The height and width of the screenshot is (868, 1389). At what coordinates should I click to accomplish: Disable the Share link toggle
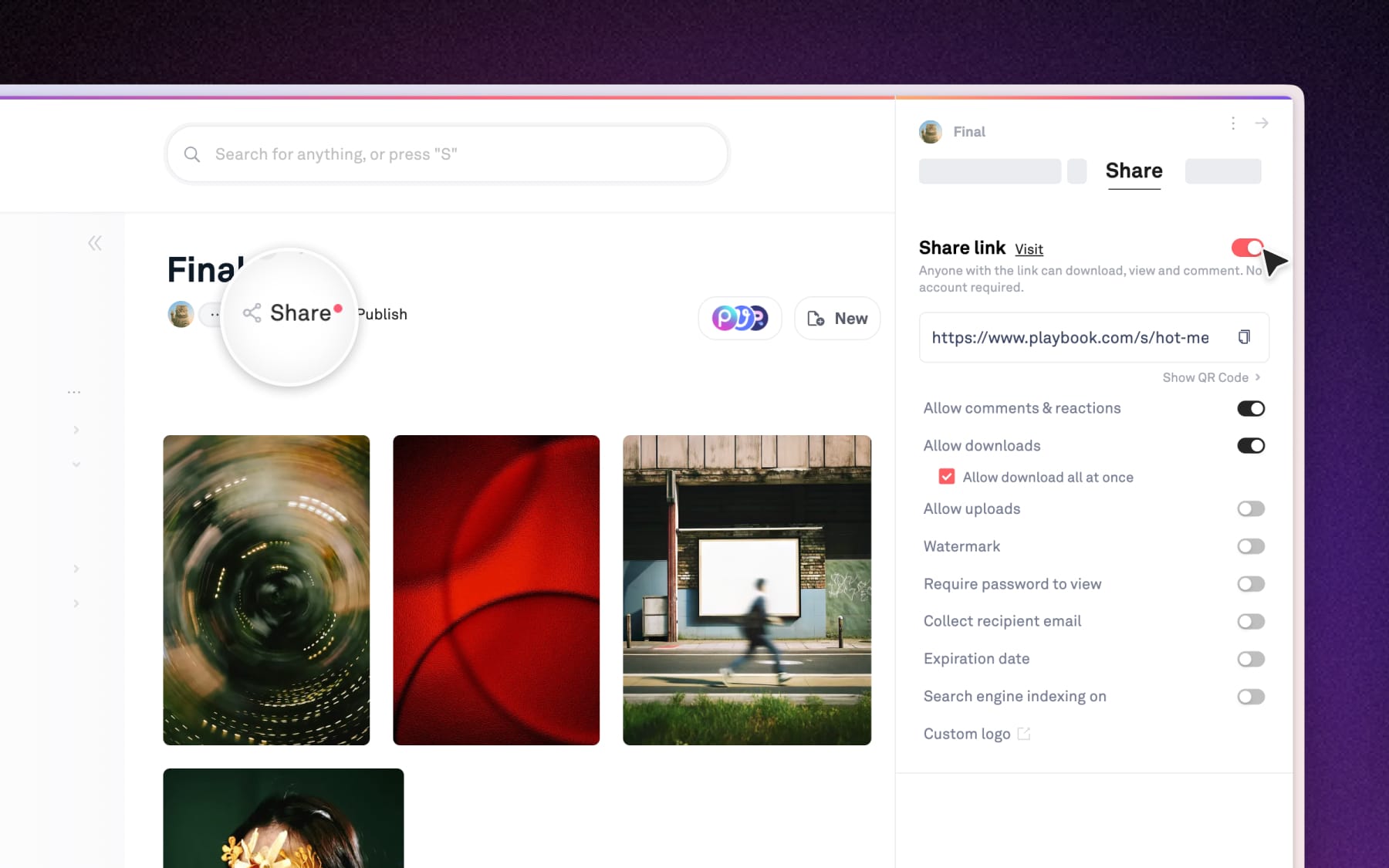pyautogui.click(x=1247, y=248)
